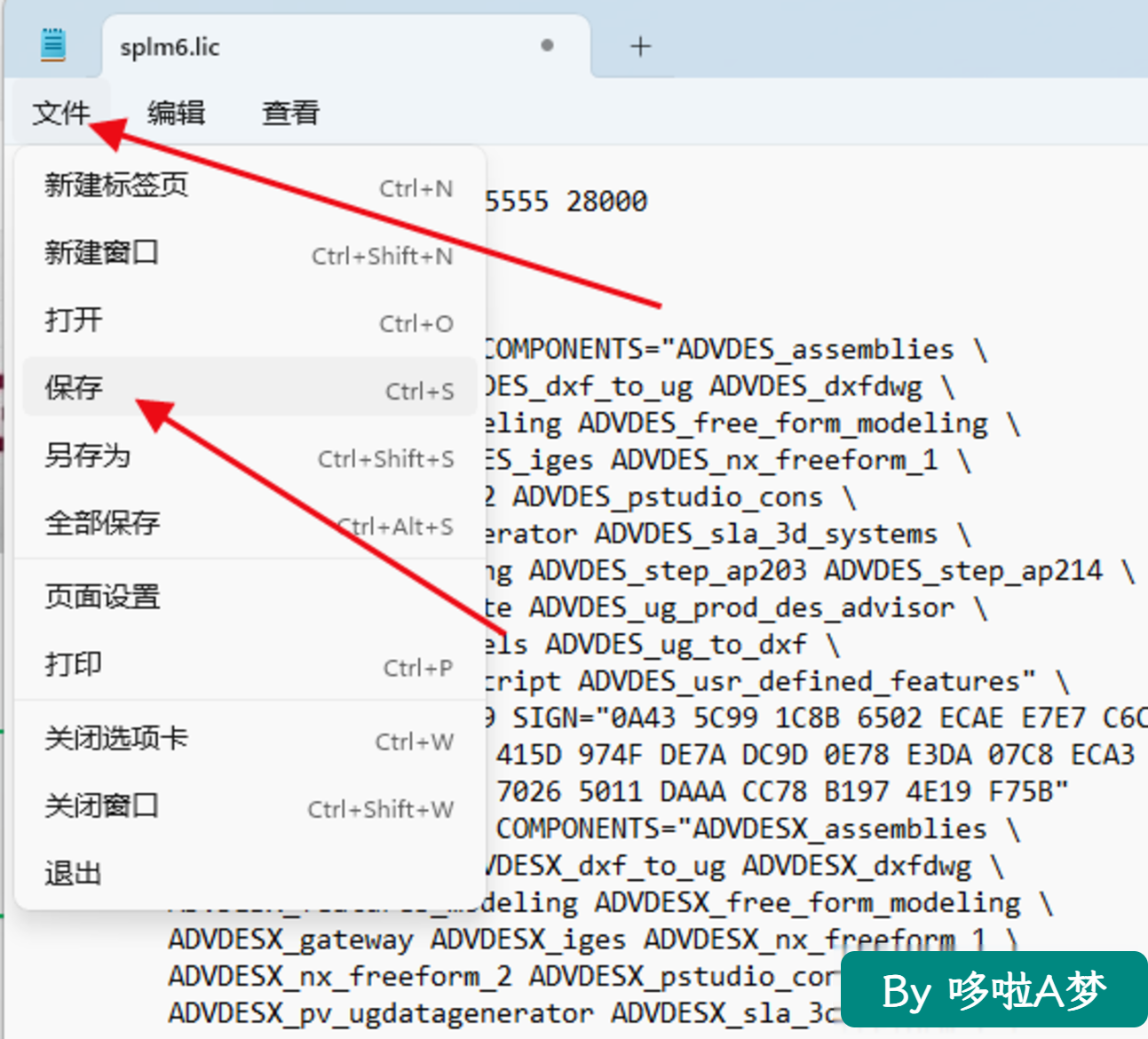
Task: Click the By 哆啦A梦 watermark badge
Action: (994, 990)
